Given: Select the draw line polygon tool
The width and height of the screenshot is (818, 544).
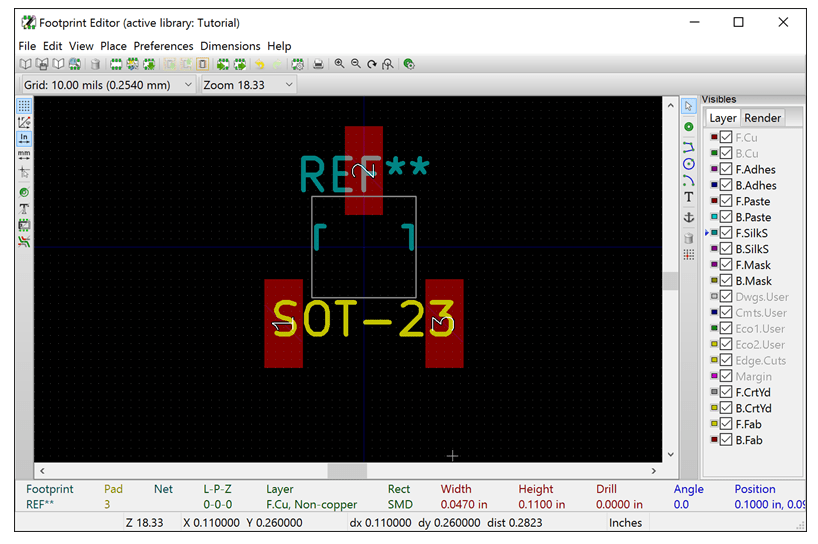Looking at the screenshot, I should click(x=689, y=148).
